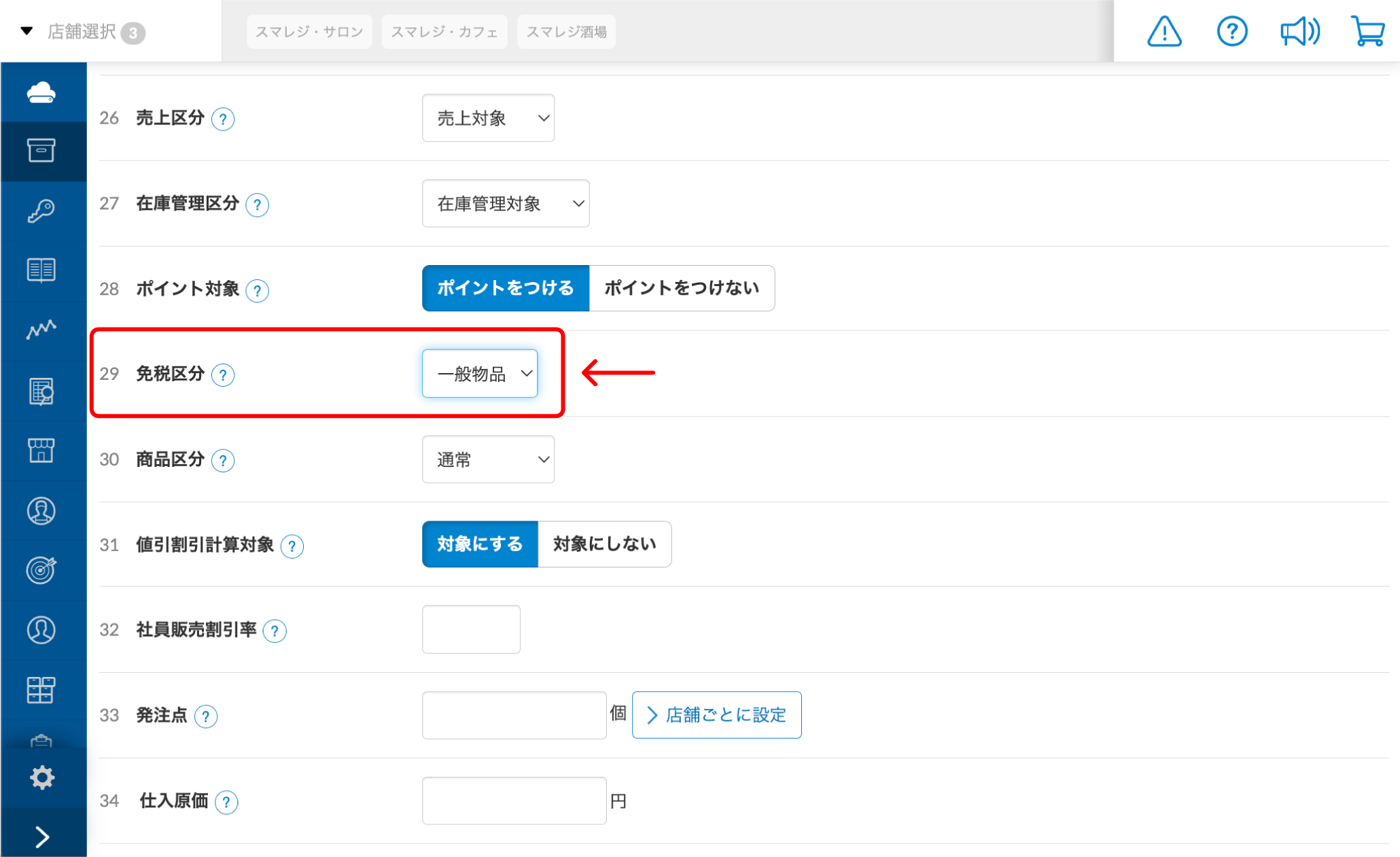Show help for 値引割引計算対象
Image resolution: width=1400 pixels, height=857 pixels.
[x=292, y=546]
